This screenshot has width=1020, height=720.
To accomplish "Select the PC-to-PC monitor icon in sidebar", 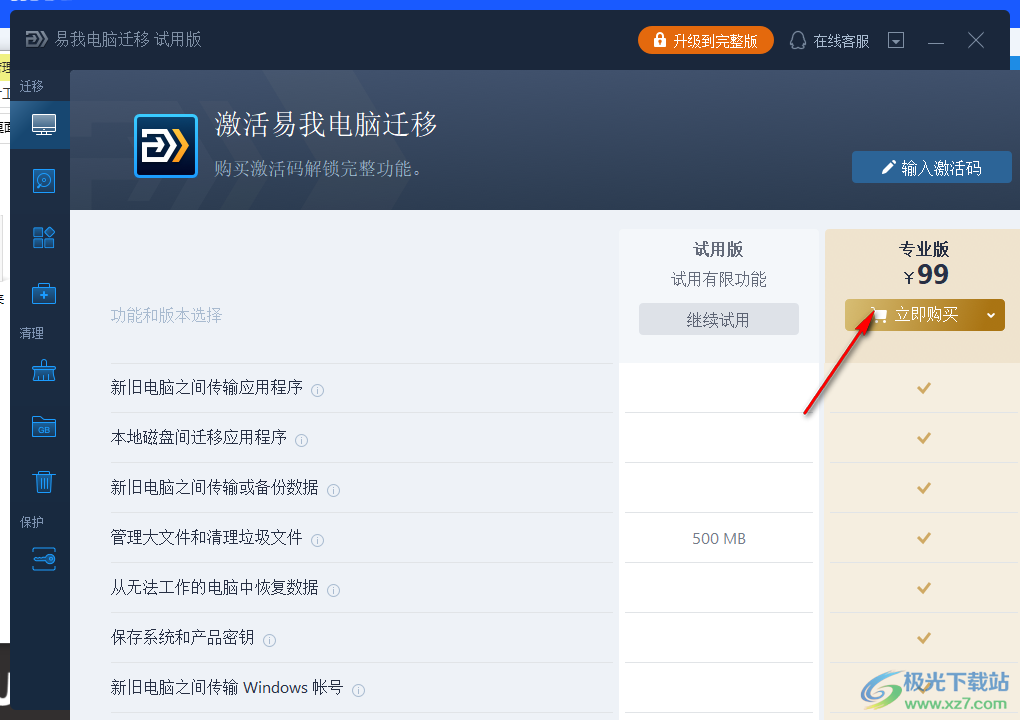I will coord(43,125).
